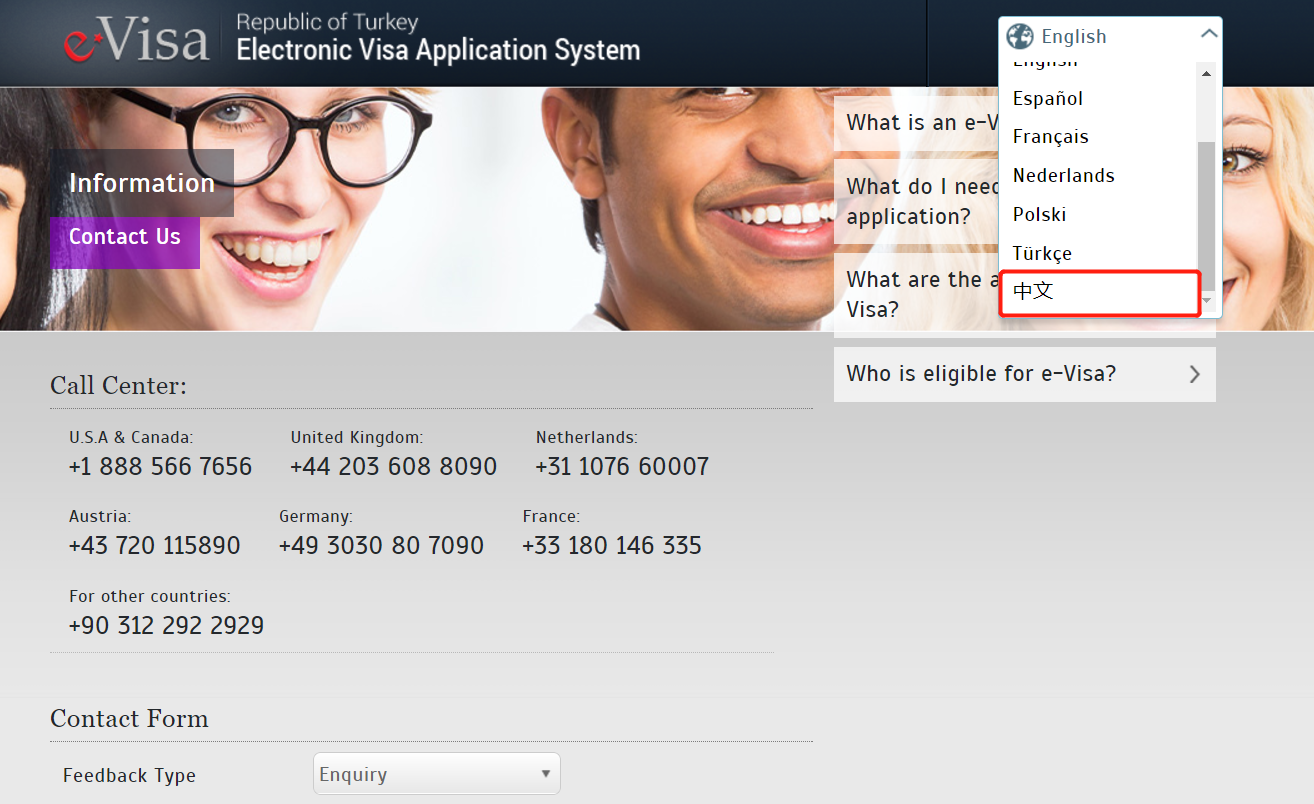Open the Contact Us tab
Screen dimensions: 1314x804
[125, 237]
